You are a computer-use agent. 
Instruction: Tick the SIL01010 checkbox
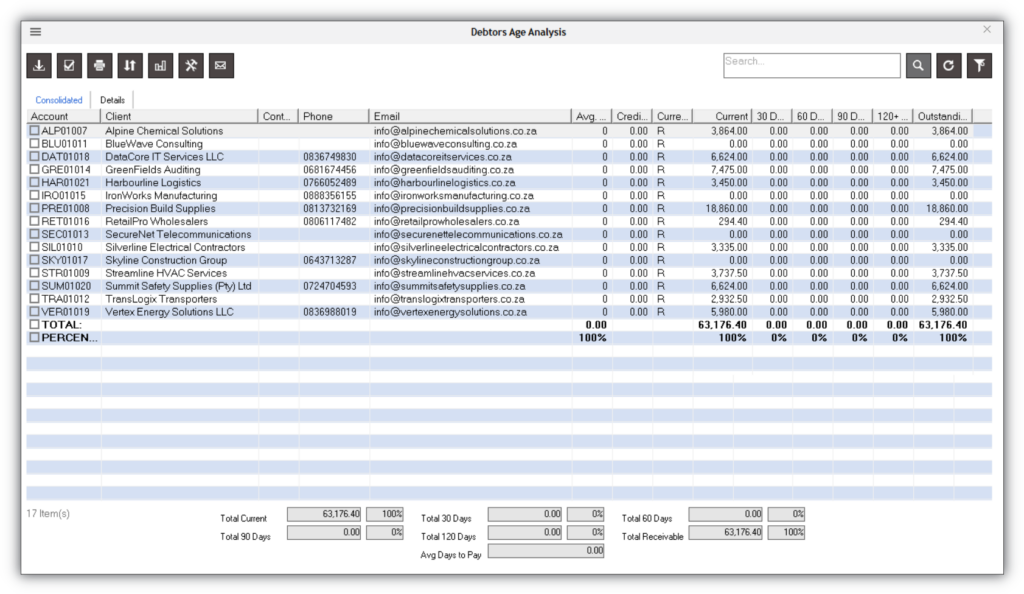(x=34, y=247)
